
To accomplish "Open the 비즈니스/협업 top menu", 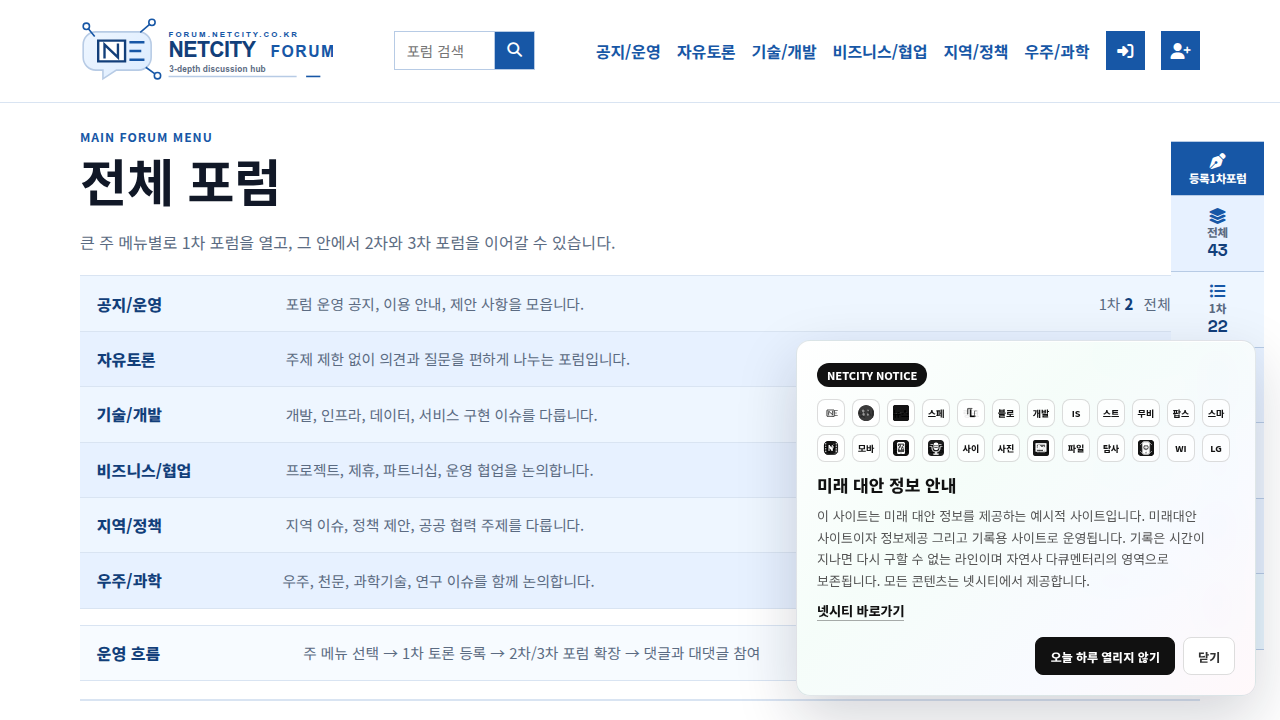I will coord(880,52).
